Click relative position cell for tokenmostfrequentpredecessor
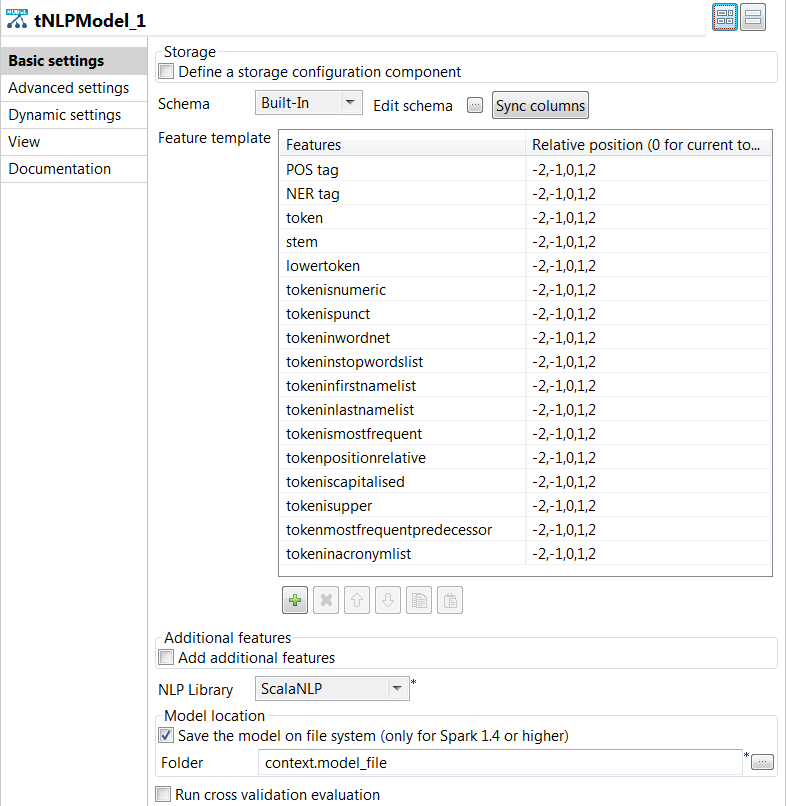 (648, 529)
